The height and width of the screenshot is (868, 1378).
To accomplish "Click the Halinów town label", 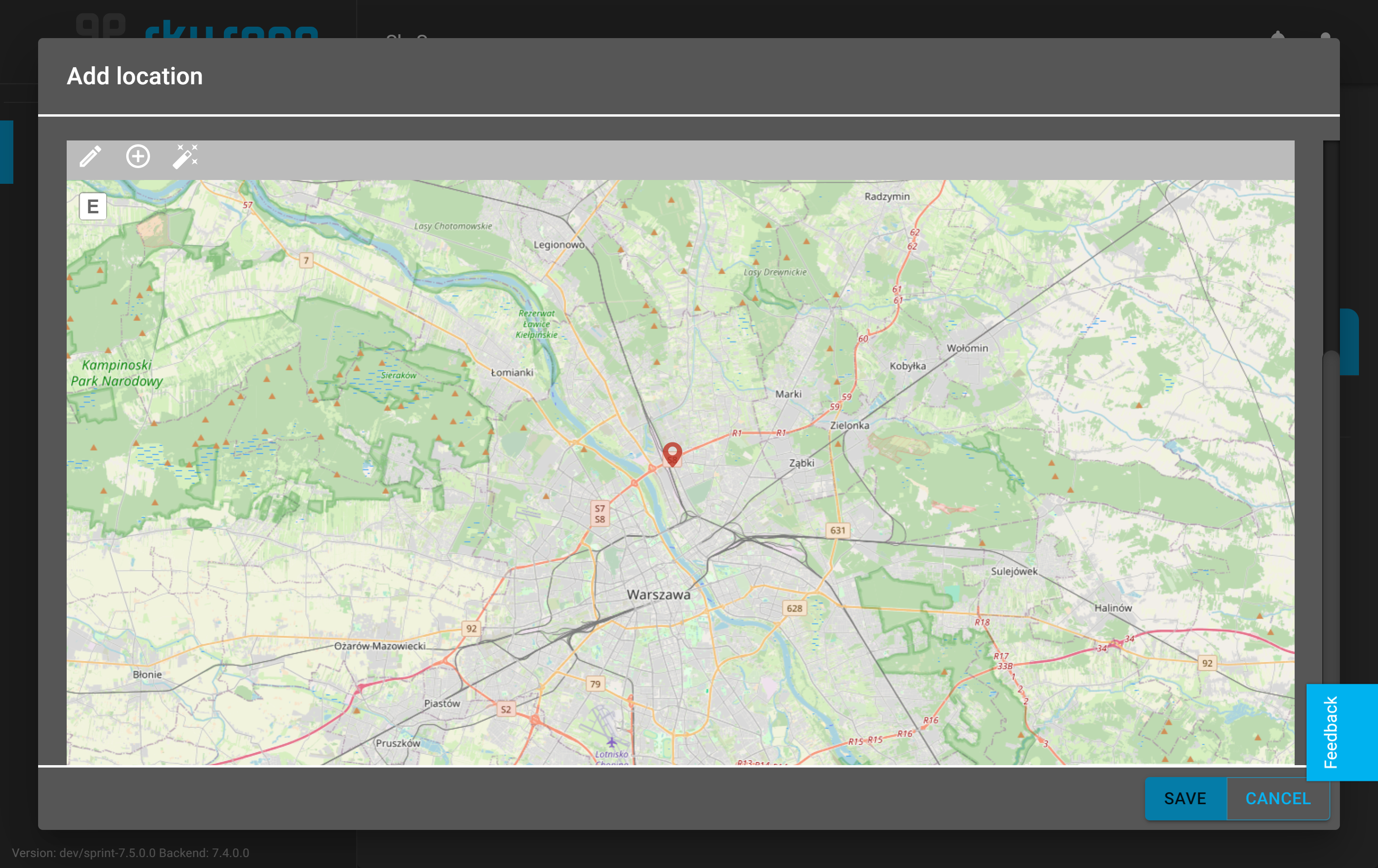I will pos(1113,608).
